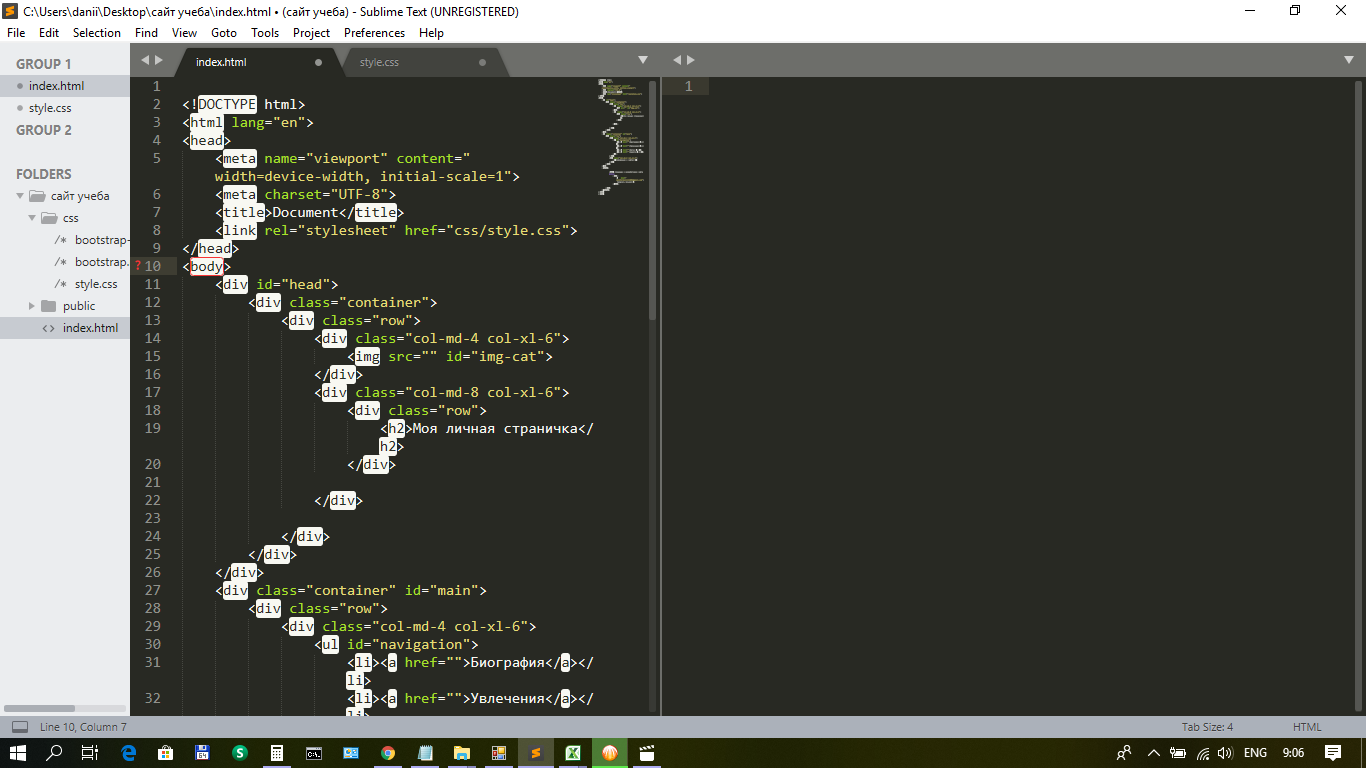This screenshot has width=1366, height=768.
Task: Click the dot beside index.html in GROUP 1
Action: 20,86
